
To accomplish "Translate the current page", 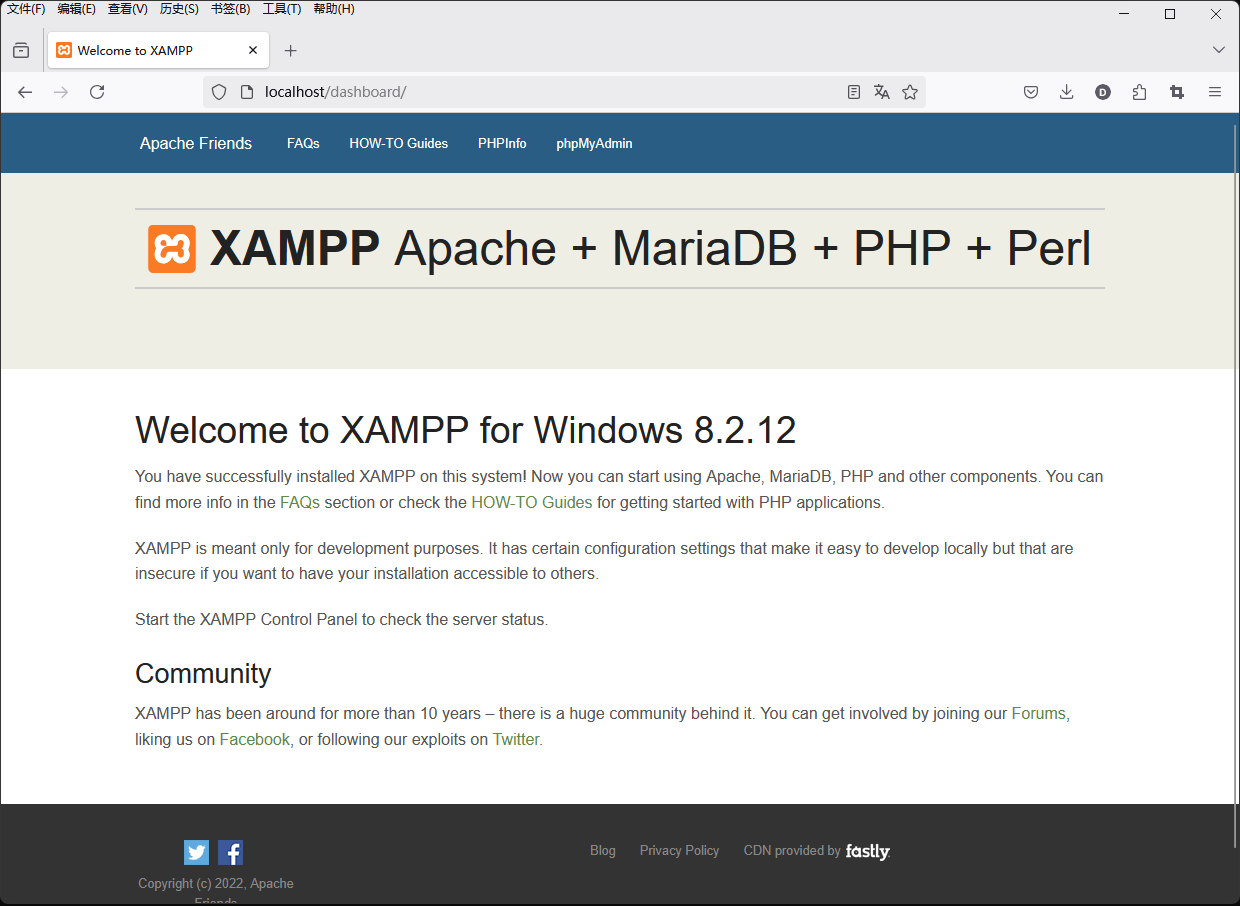I will point(881,91).
